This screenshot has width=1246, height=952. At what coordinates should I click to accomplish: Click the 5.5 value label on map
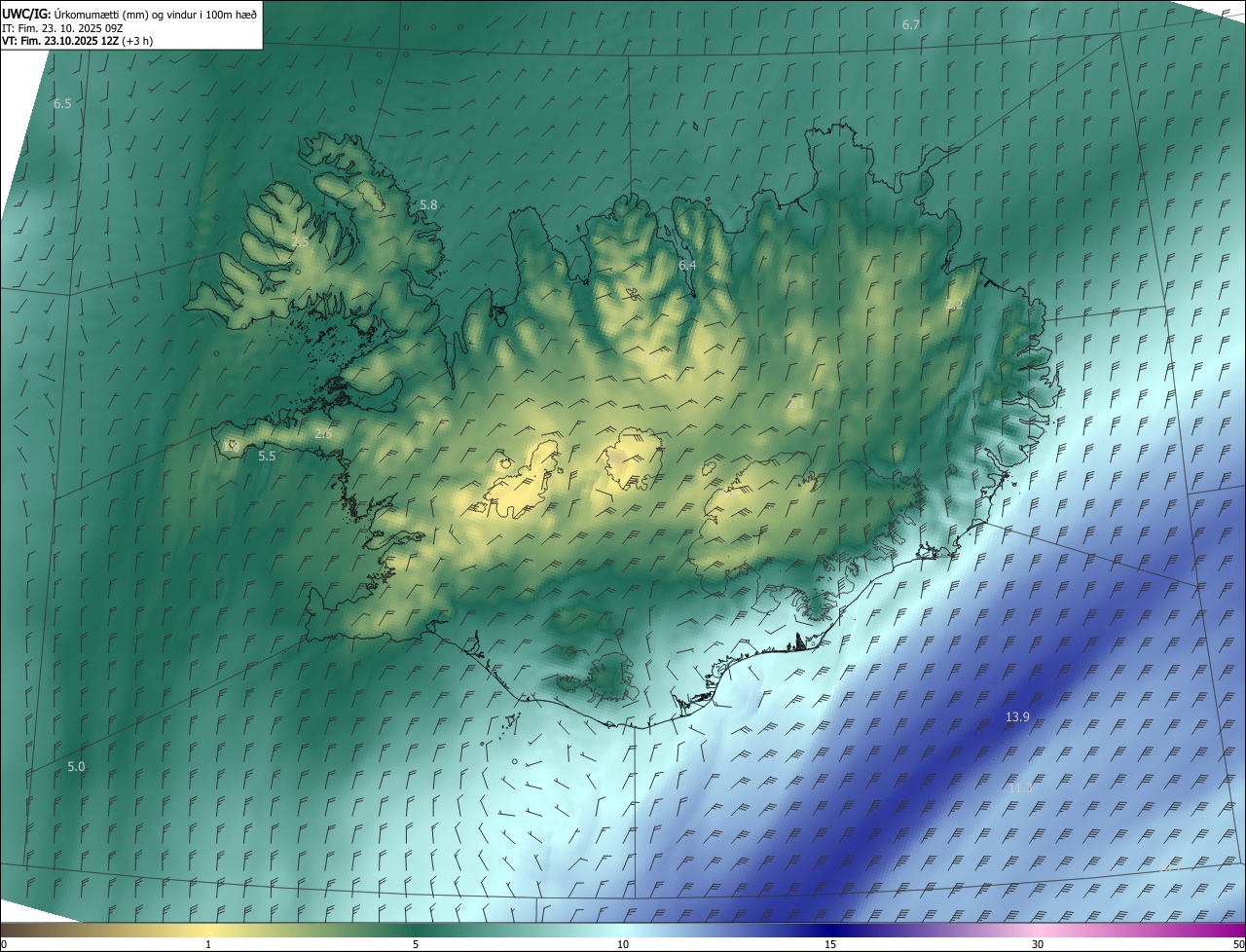(267, 456)
